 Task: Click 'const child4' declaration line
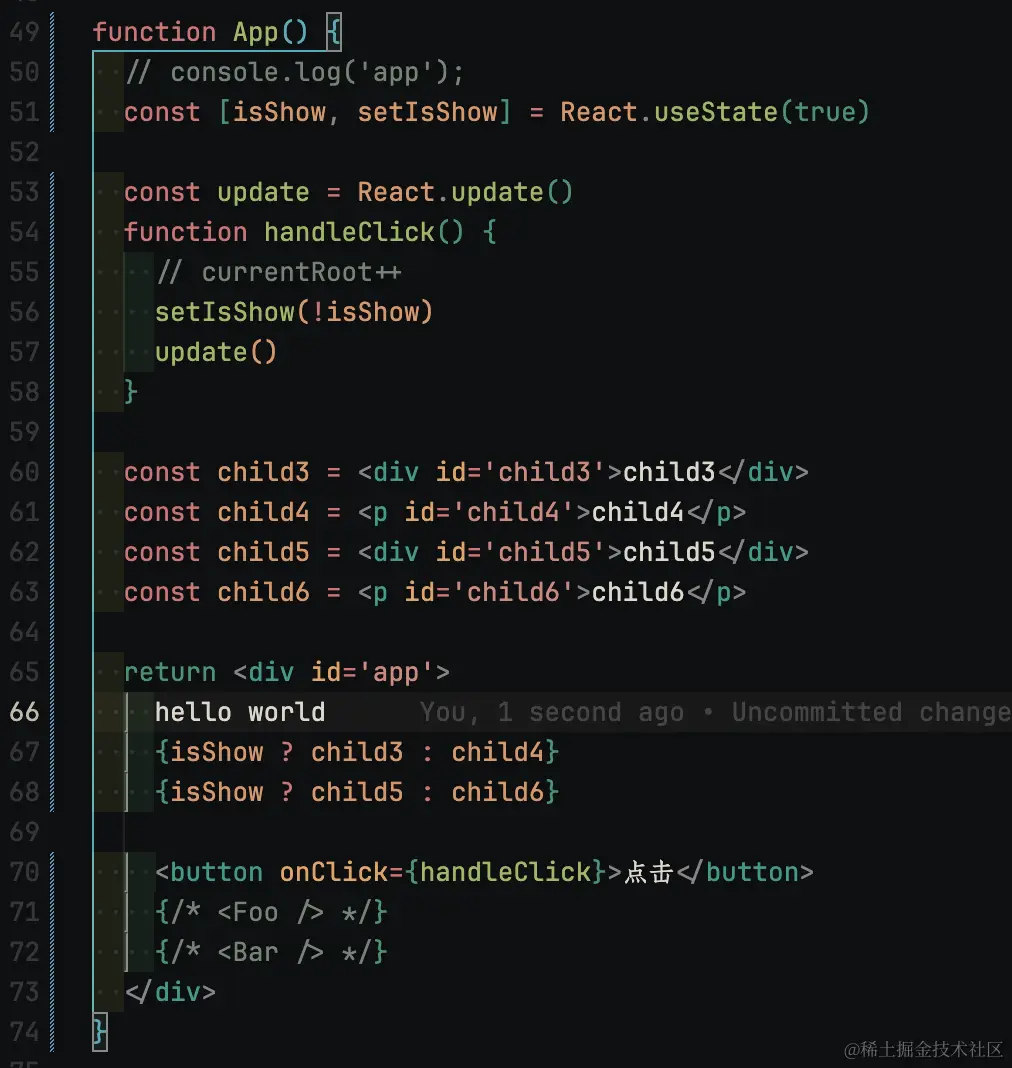pos(434,512)
